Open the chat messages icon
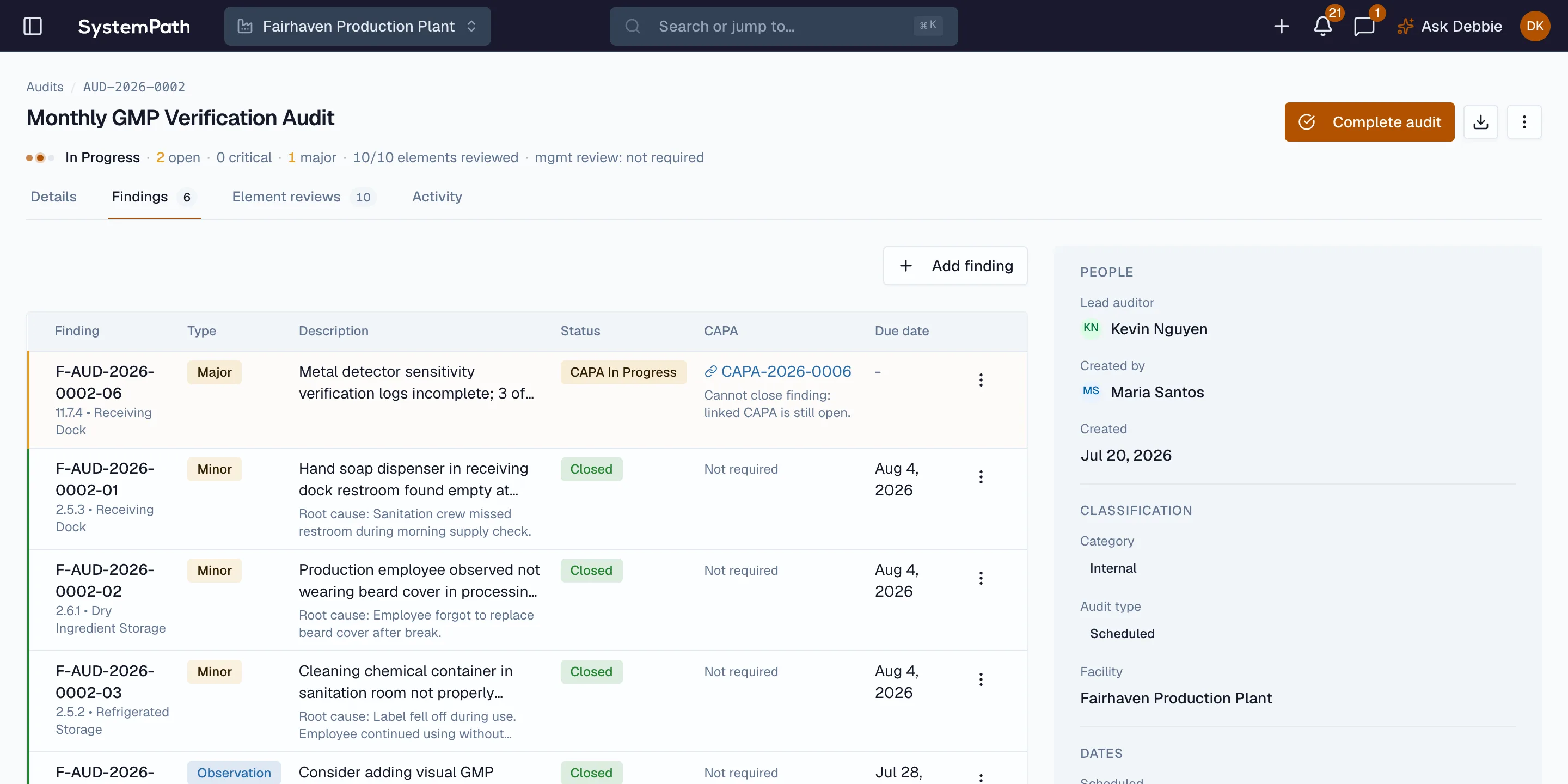Image resolution: width=1568 pixels, height=784 pixels. [1364, 26]
